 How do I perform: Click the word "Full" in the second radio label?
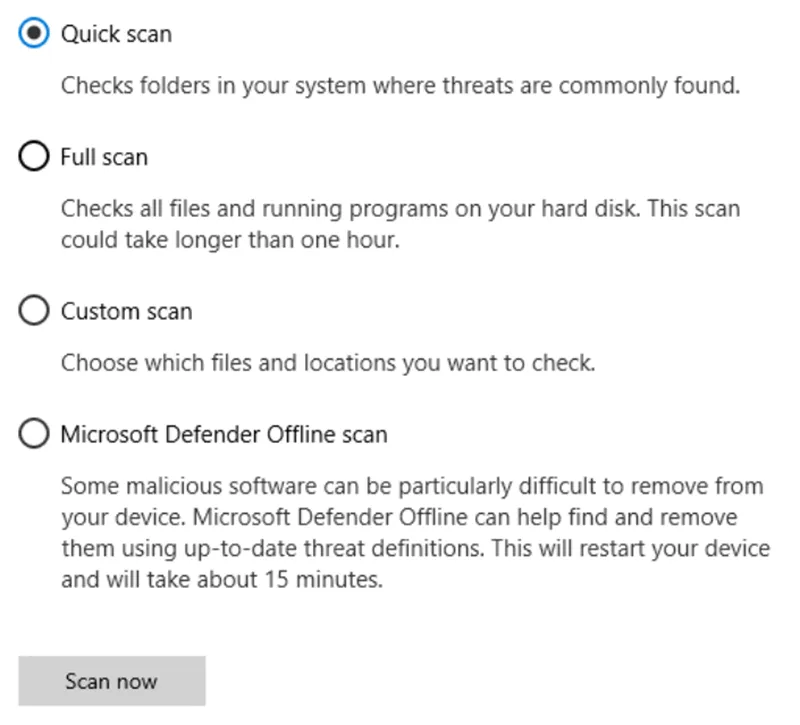[x=77, y=157]
